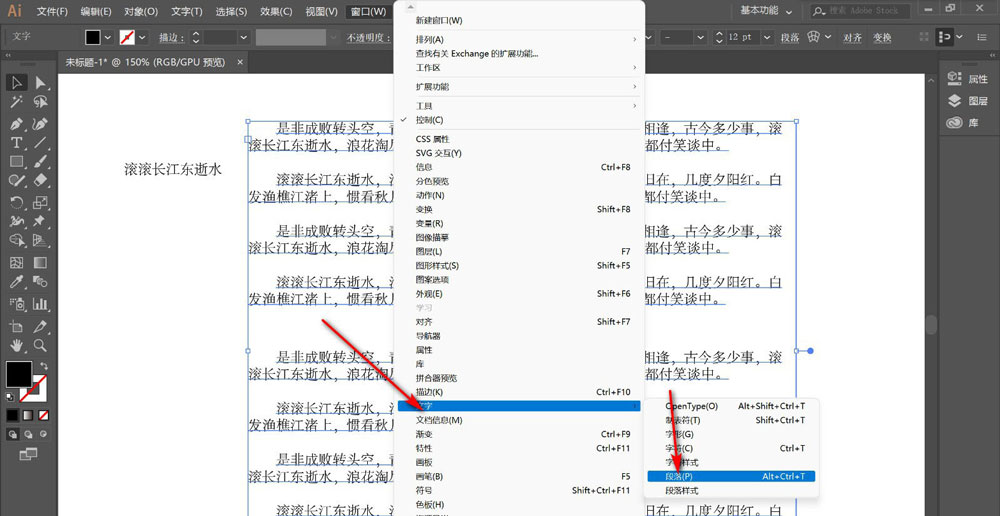Image resolution: width=1000 pixels, height=516 pixels.
Task: Click the black fill swatch in toolbar
Action: (18, 374)
